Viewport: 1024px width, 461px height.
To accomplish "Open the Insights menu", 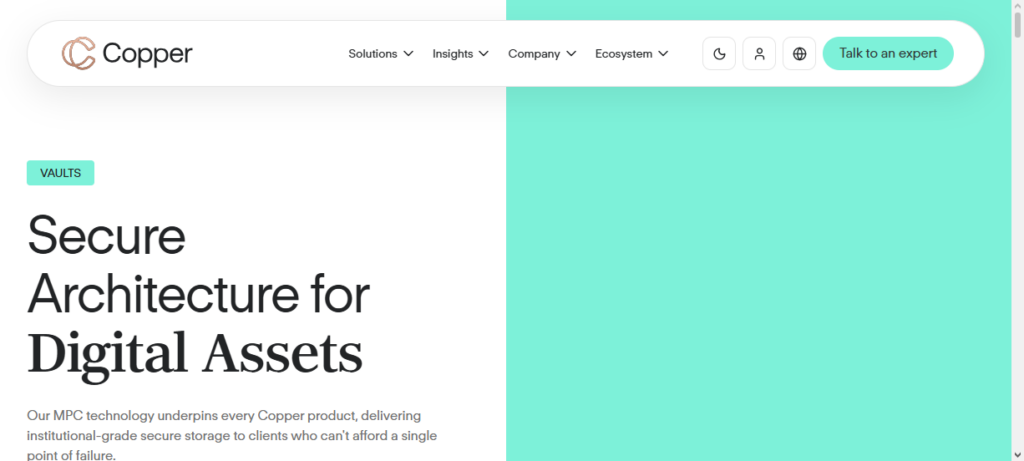I will pyautogui.click(x=460, y=54).
